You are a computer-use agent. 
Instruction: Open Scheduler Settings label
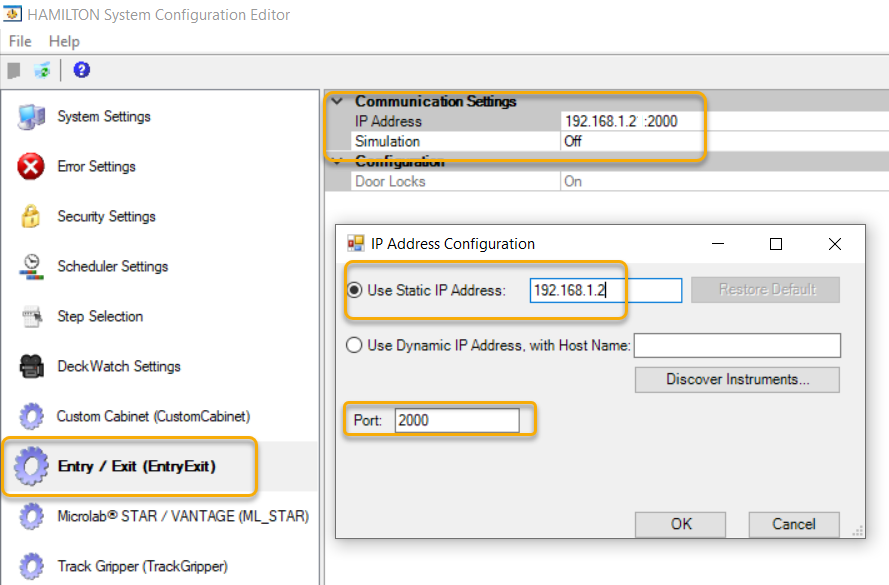tap(112, 266)
